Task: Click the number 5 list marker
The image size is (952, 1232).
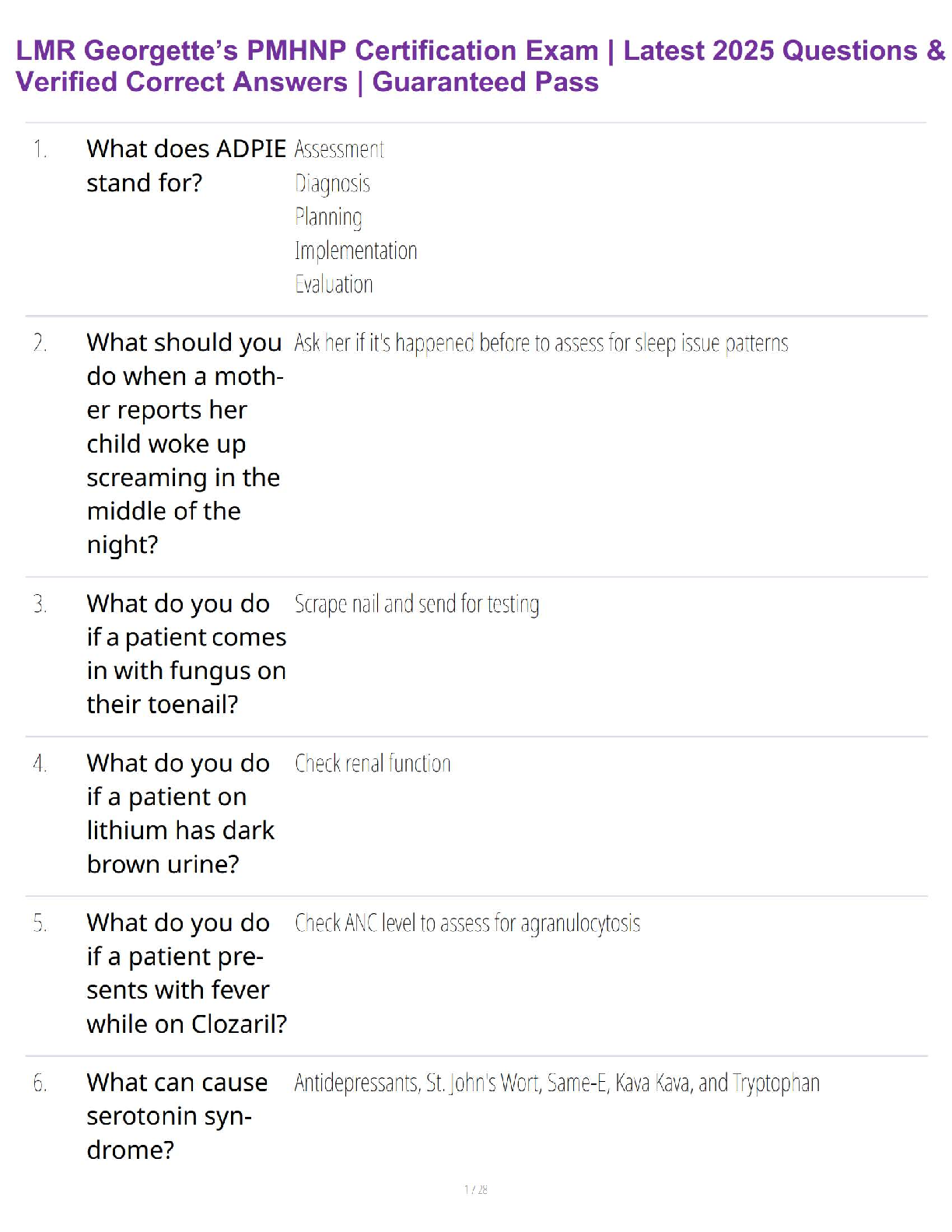Action: [x=40, y=923]
